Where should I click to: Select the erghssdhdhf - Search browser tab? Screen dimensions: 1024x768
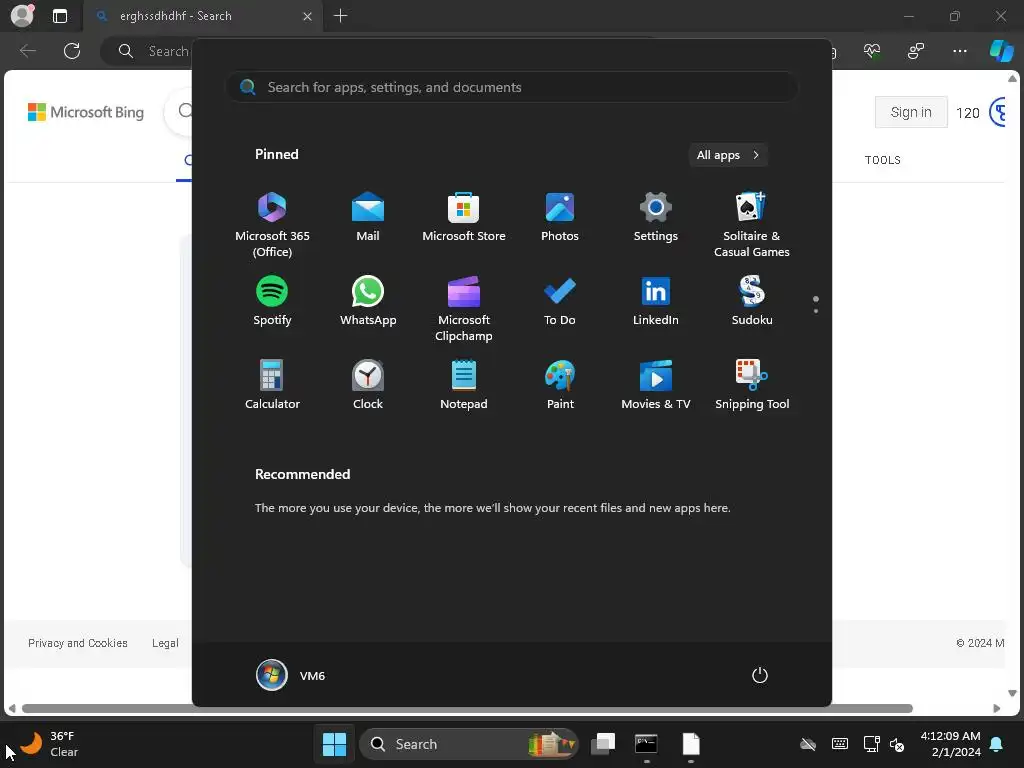[202, 16]
